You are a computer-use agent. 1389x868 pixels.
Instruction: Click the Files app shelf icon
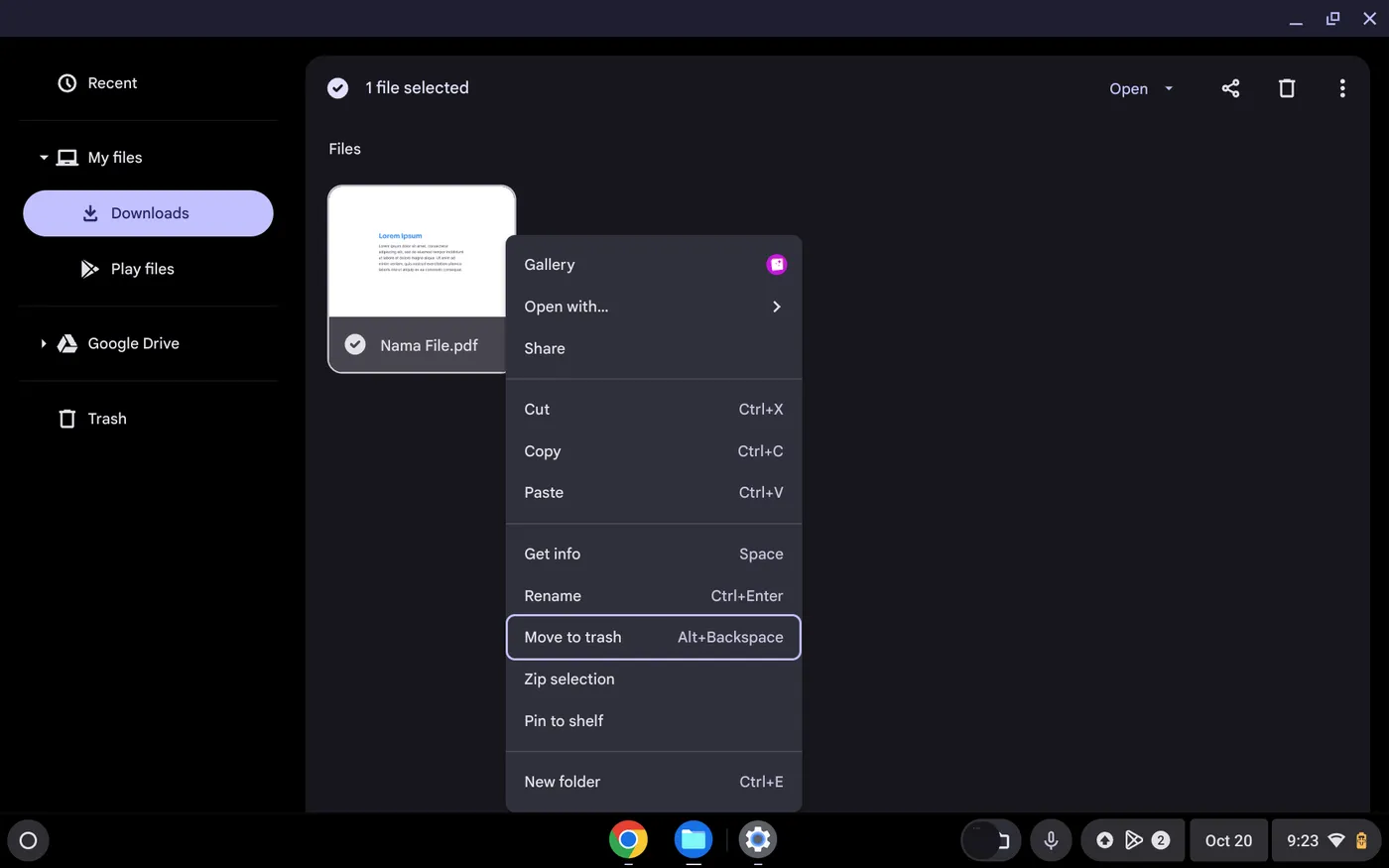tap(694, 840)
